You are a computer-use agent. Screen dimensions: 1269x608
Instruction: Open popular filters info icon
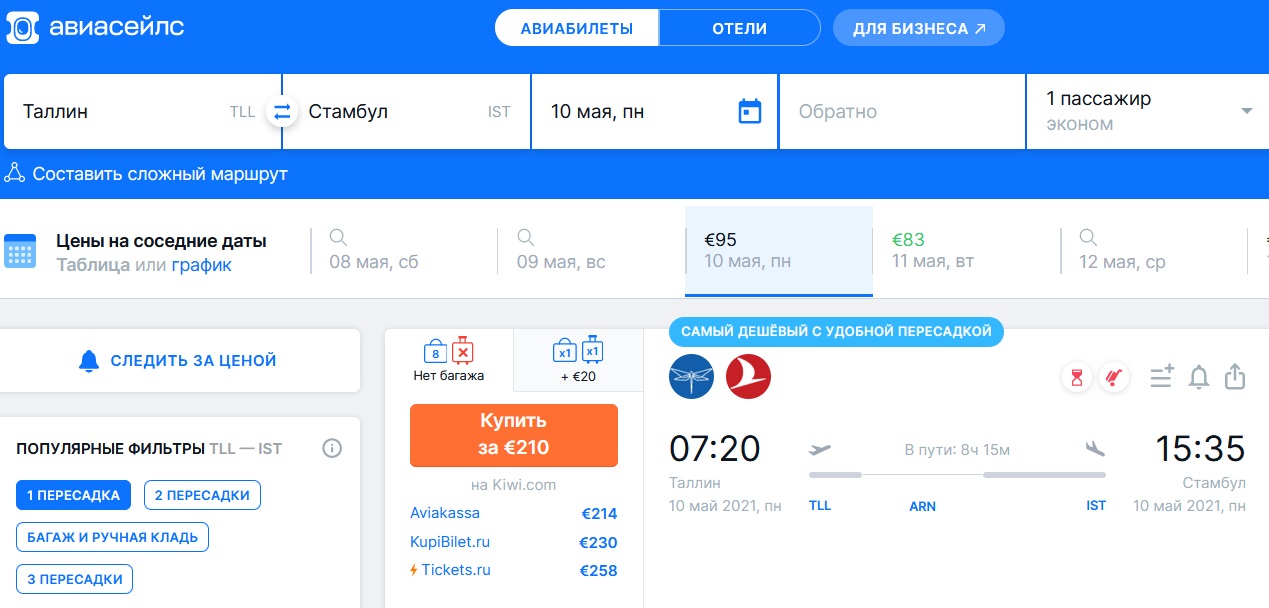pos(332,449)
